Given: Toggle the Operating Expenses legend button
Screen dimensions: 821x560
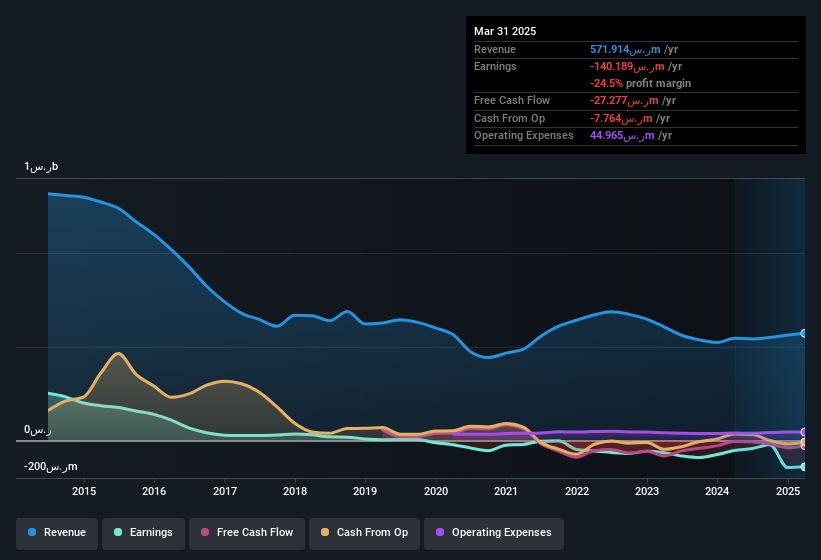Looking at the screenshot, I should (494, 533).
